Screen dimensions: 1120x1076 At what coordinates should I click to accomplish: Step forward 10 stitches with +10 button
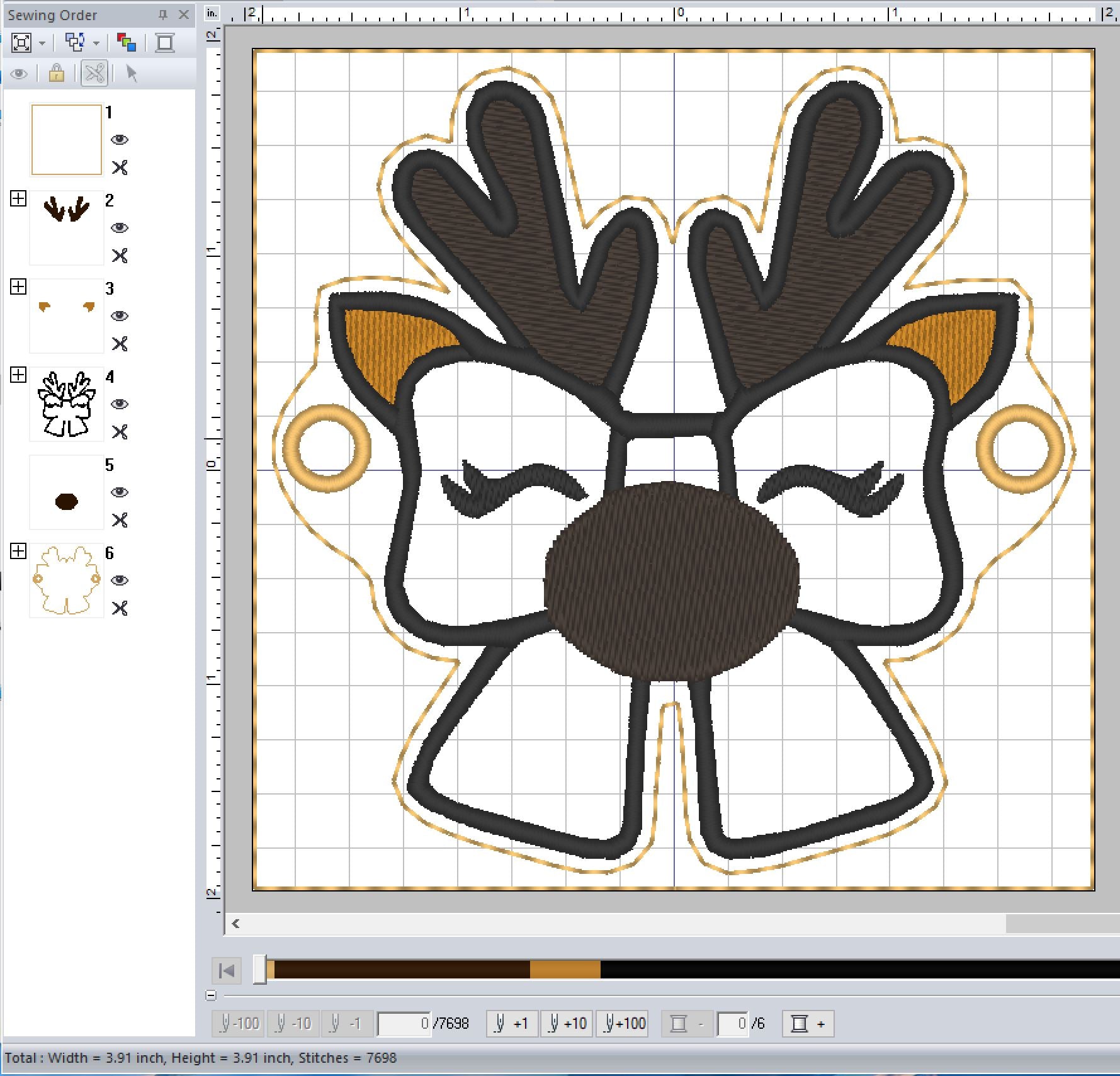(567, 1024)
